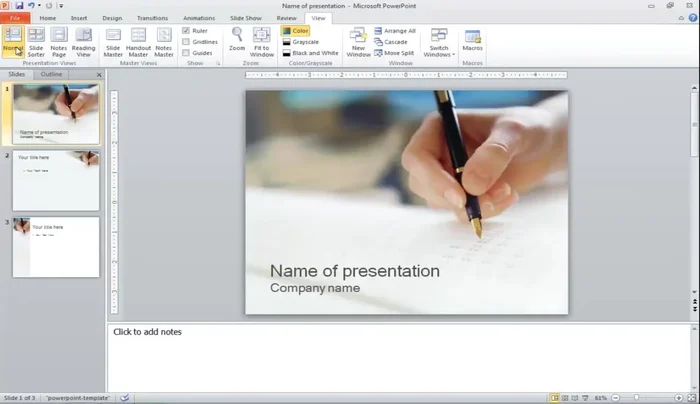This screenshot has height=404, width=700.
Task: Click the Arrange All button
Action: tap(395, 31)
